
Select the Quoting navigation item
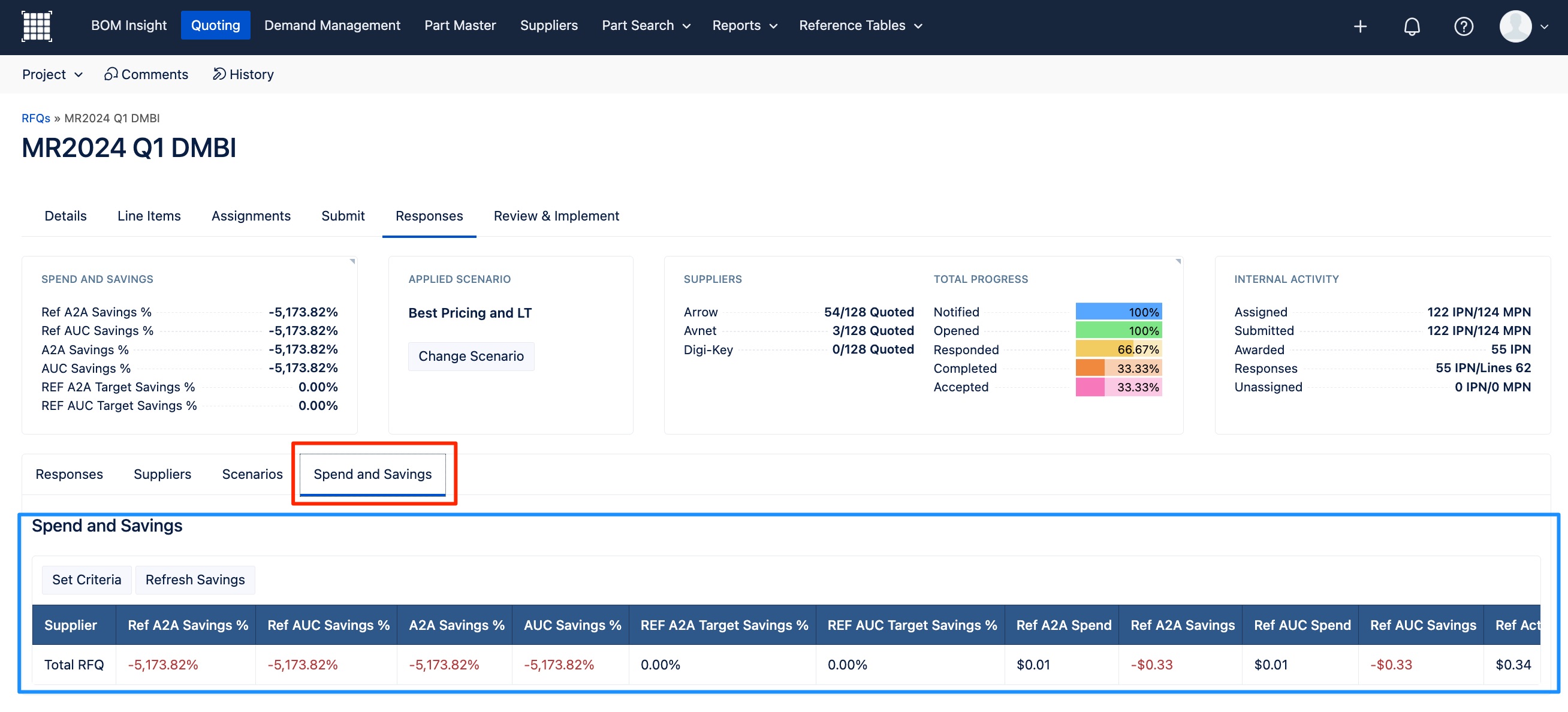click(x=215, y=26)
